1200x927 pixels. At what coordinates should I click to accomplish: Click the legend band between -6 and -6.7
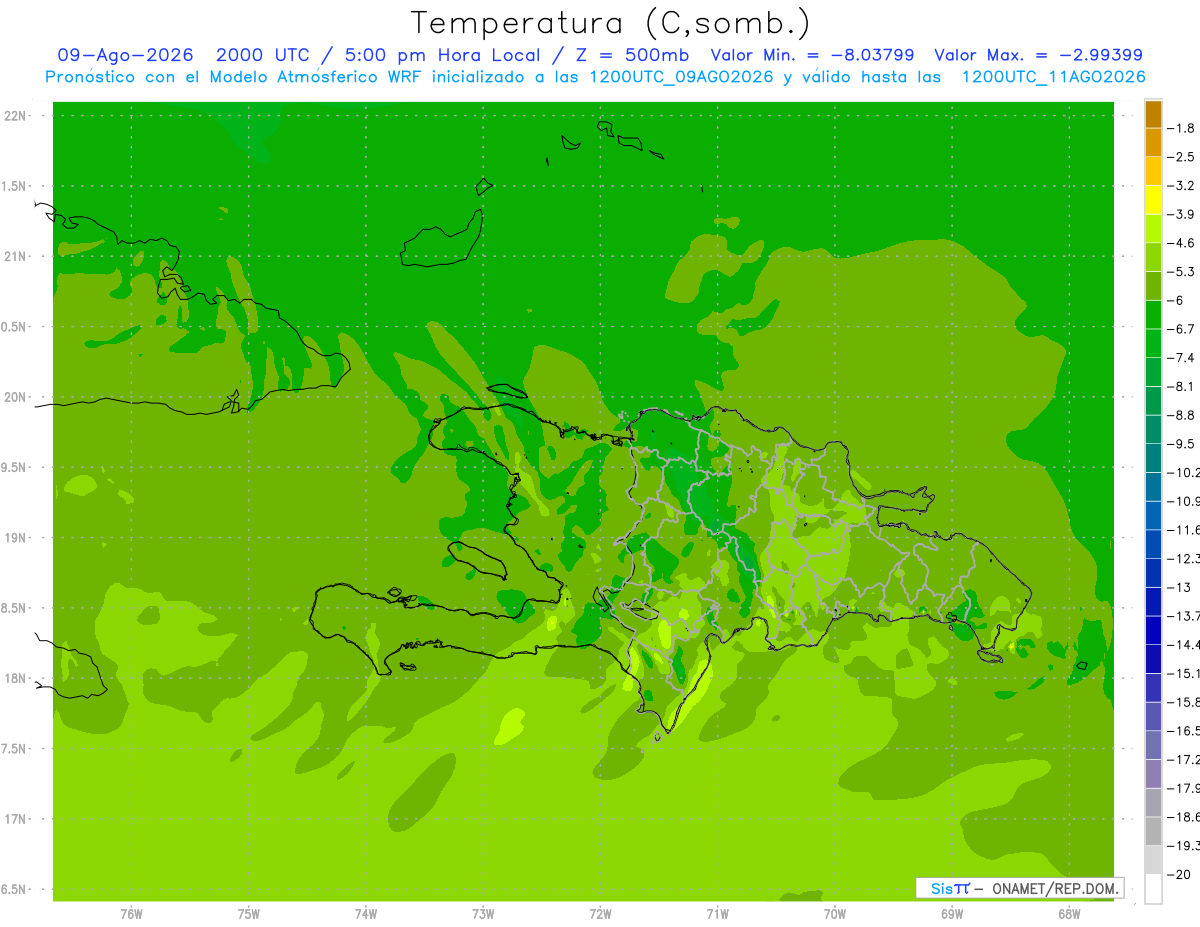coord(1153,315)
